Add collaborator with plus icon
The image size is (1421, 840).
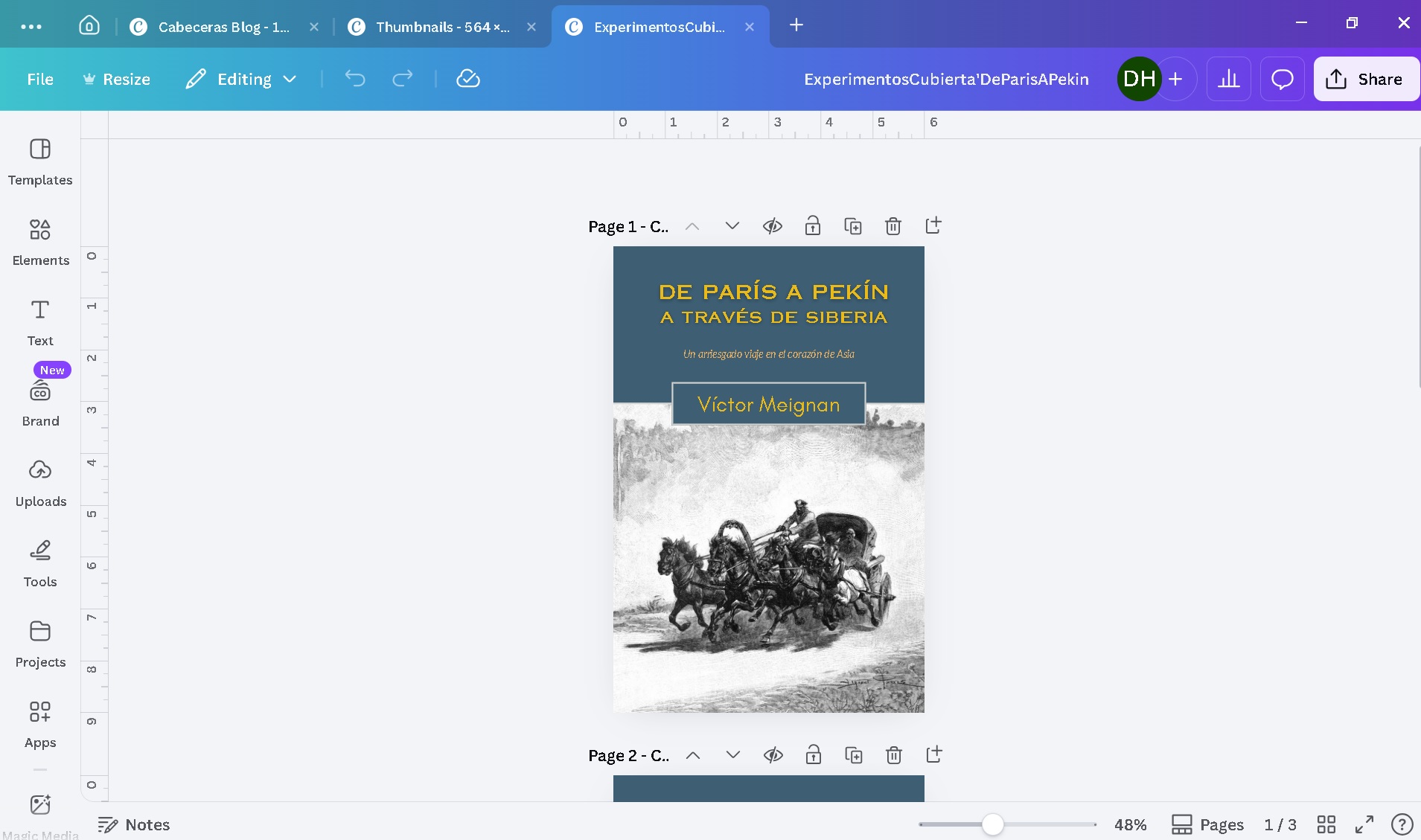coord(1175,79)
